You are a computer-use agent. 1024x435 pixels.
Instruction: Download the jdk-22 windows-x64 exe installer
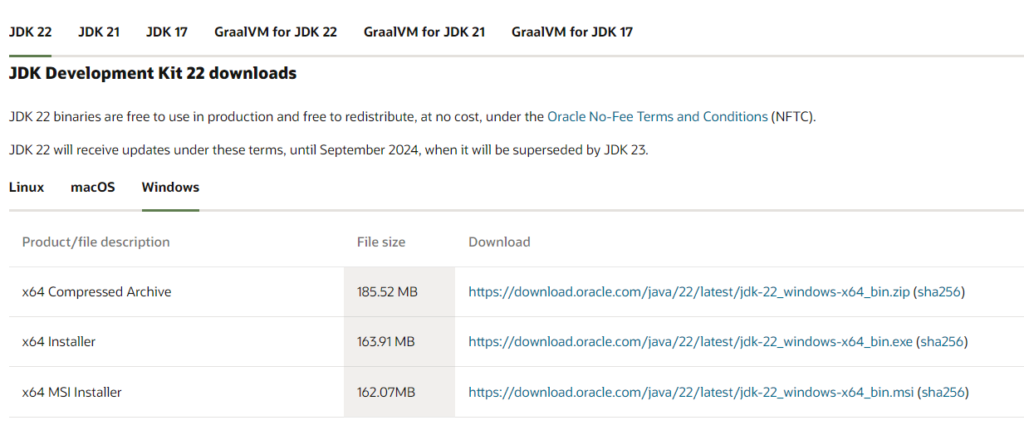[690, 342]
